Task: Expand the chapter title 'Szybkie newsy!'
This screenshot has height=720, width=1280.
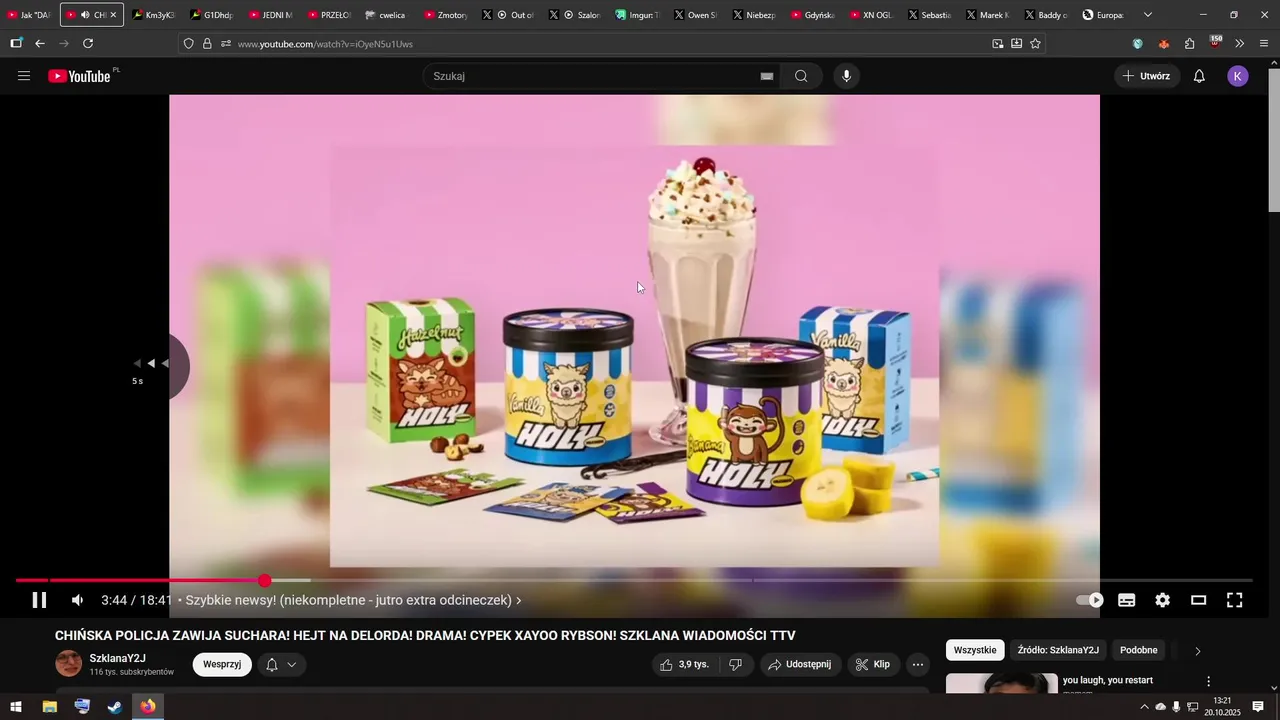Action: (x=353, y=600)
